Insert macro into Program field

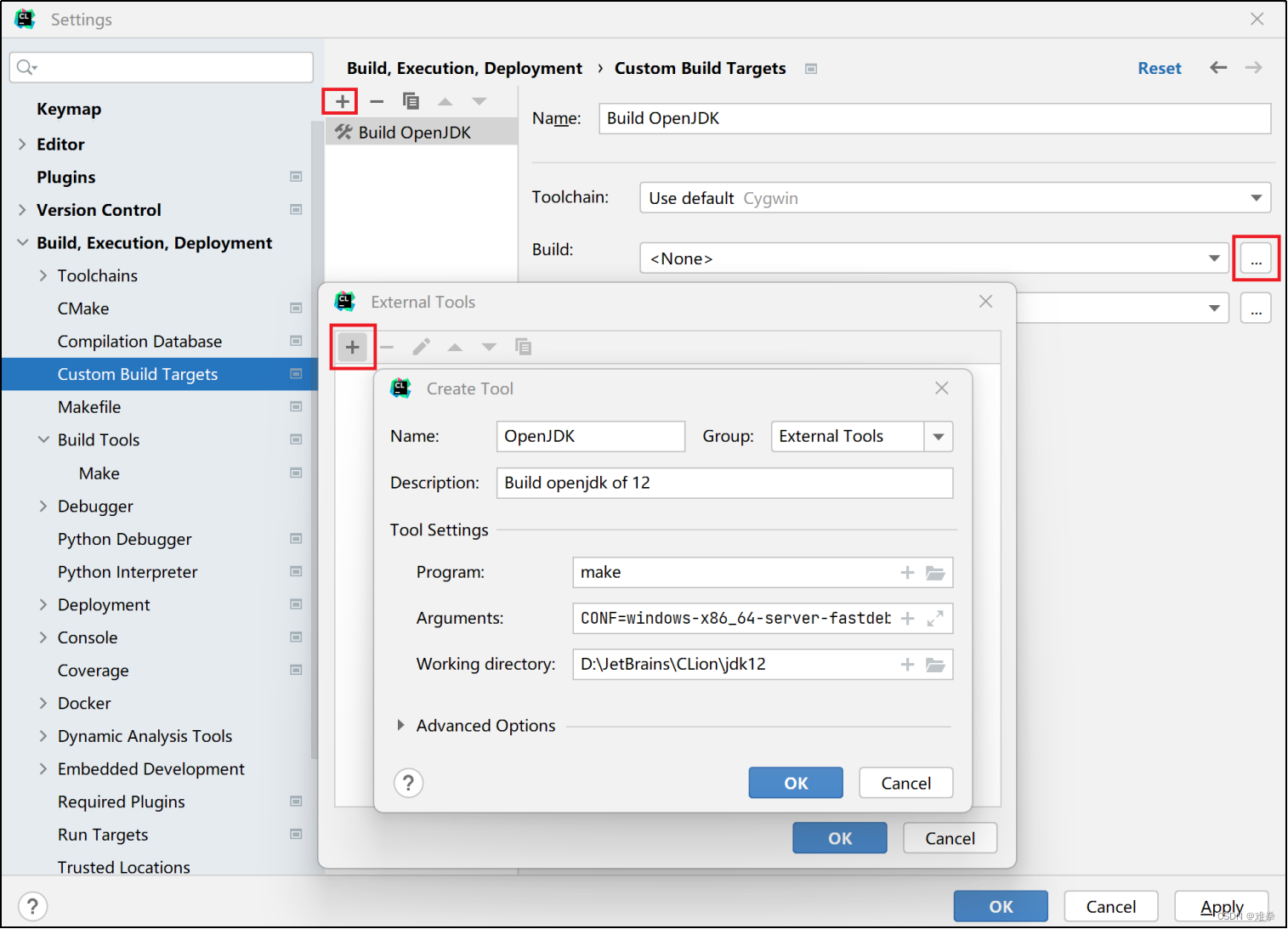907,573
